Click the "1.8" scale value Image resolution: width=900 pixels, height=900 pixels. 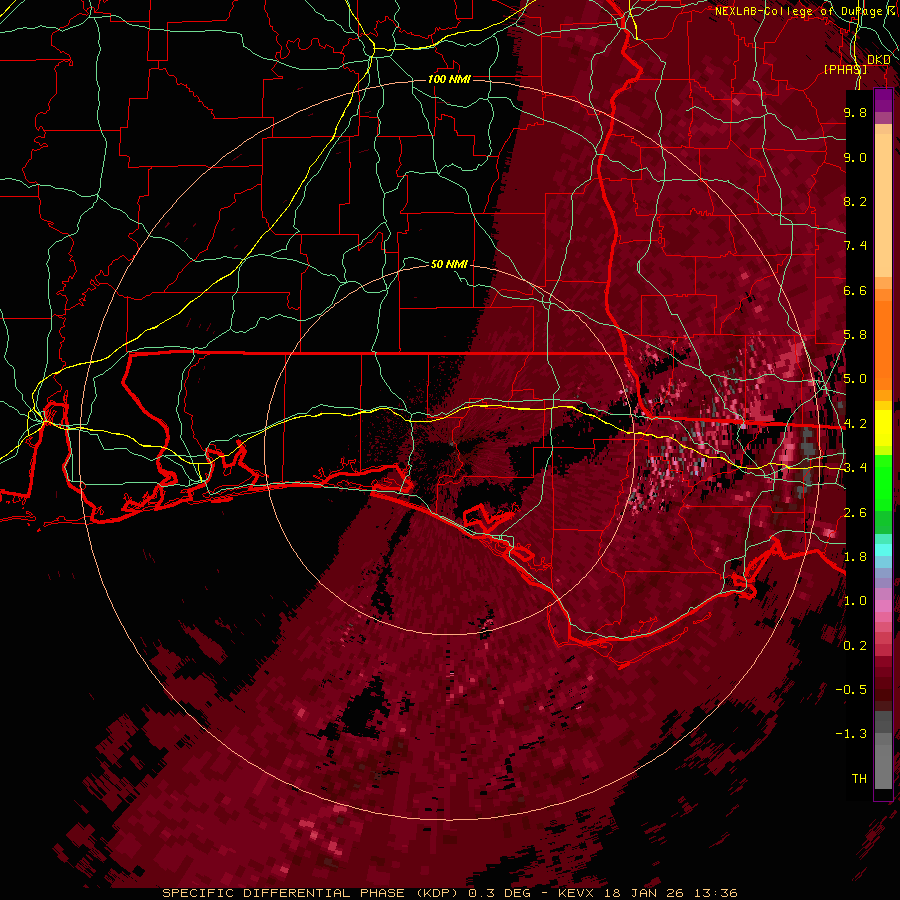coord(855,557)
